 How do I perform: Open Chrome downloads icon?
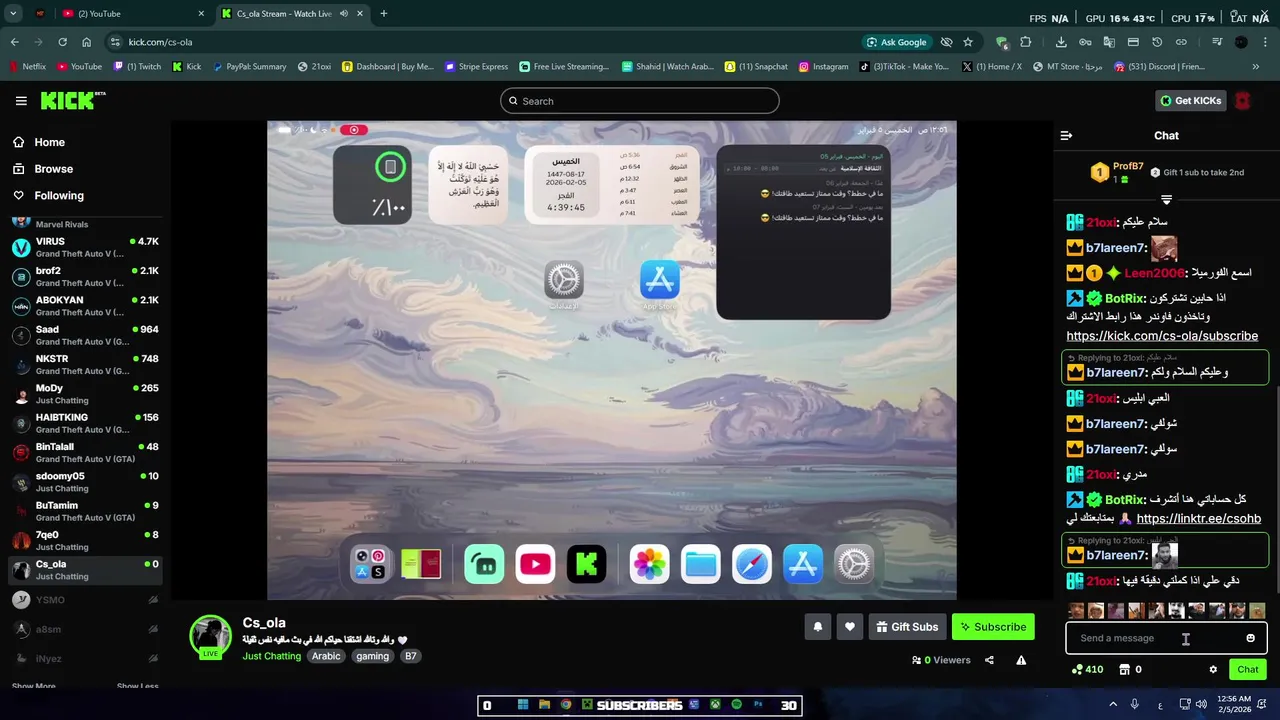tap(1061, 42)
